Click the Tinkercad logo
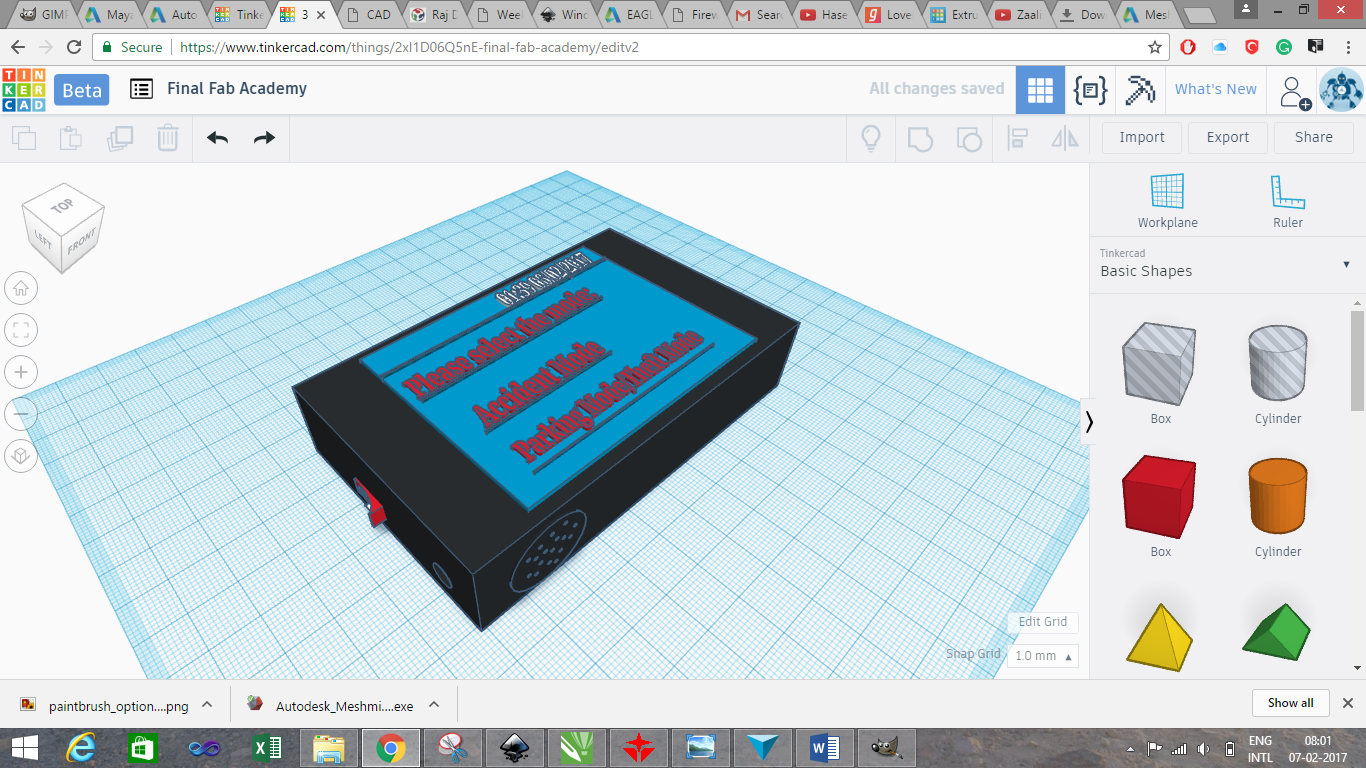The image size is (1366, 768). 23,90
